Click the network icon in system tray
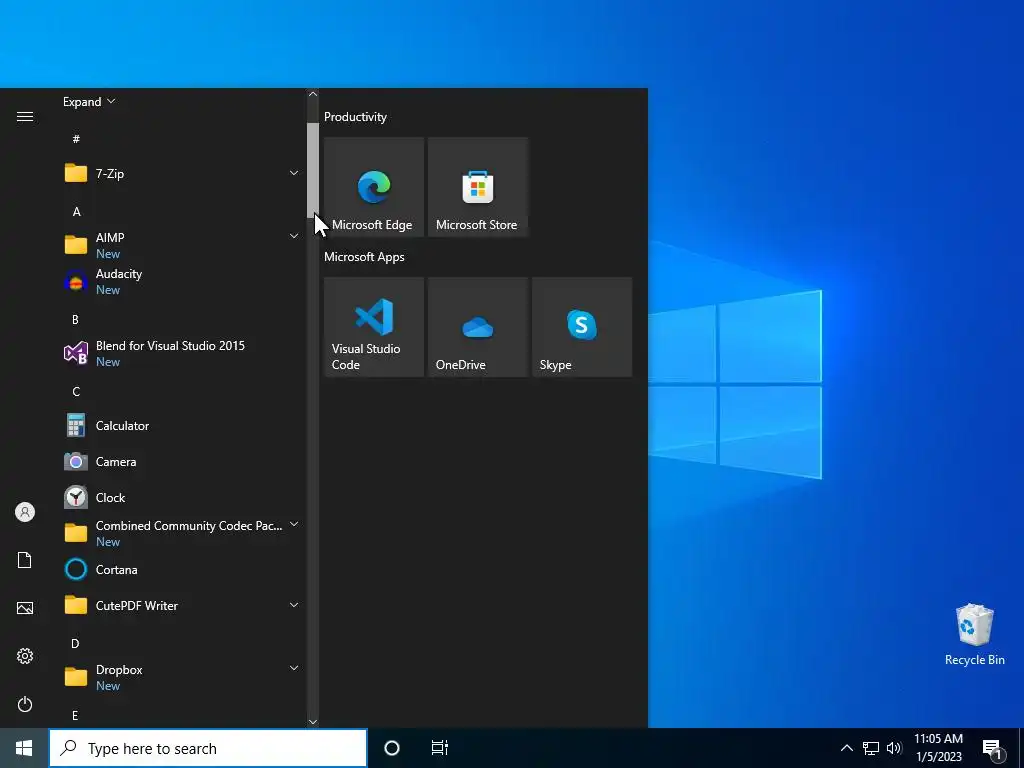Image resolution: width=1024 pixels, height=768 pixels. pos(871,748)
